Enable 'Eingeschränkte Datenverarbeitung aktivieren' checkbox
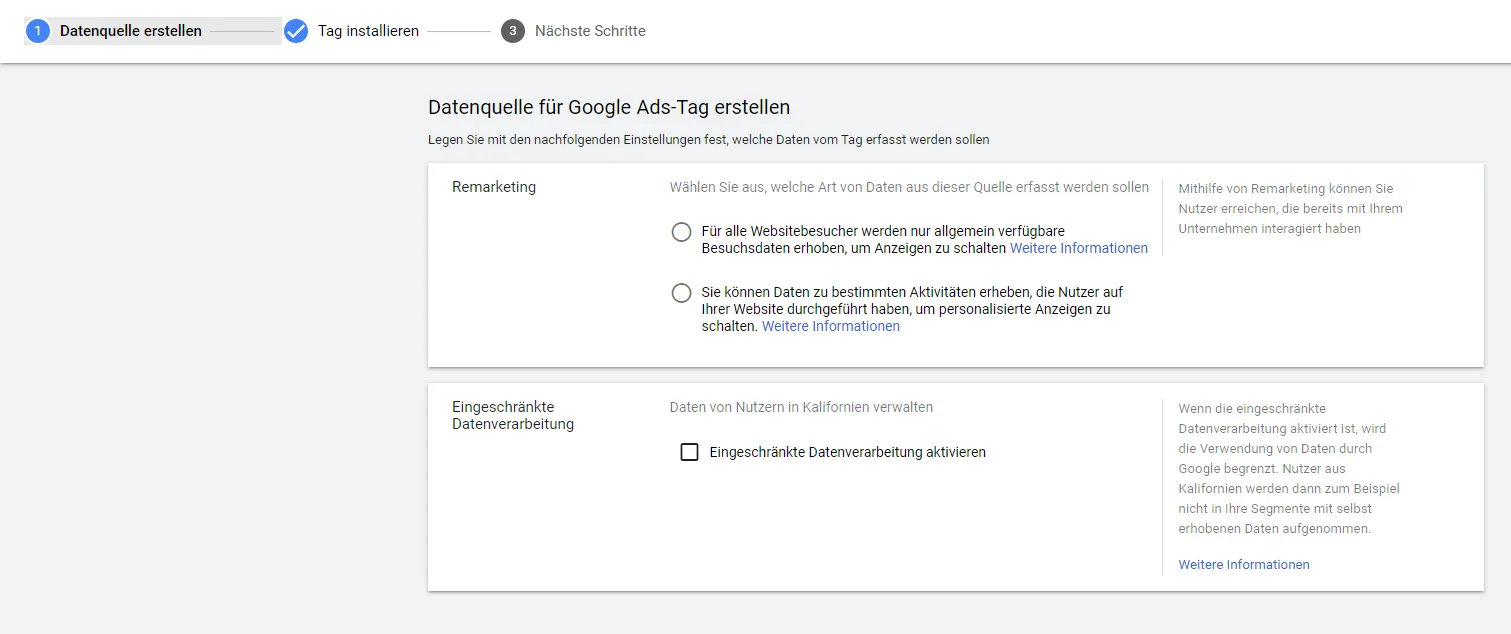Viewport: 1511px width, 634px height. click(x=689, y=452)
